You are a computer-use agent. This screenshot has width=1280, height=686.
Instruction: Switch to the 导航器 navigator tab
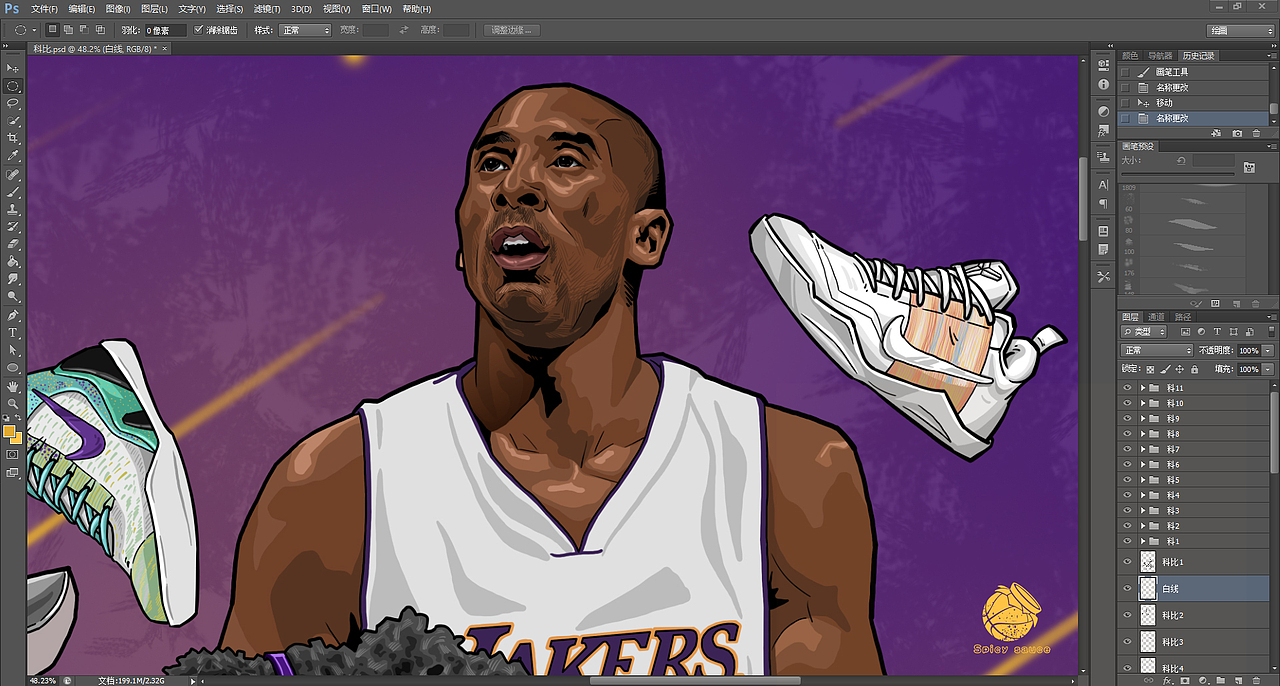pos(1159,56)
